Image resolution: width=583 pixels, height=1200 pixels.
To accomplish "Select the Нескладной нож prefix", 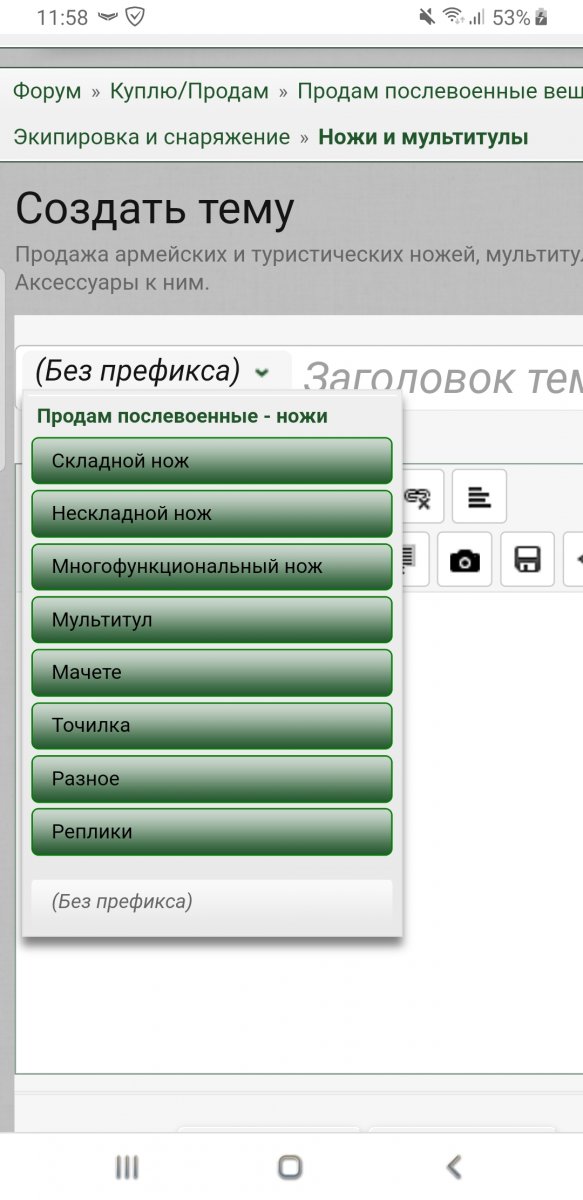I will pos(212,514).
